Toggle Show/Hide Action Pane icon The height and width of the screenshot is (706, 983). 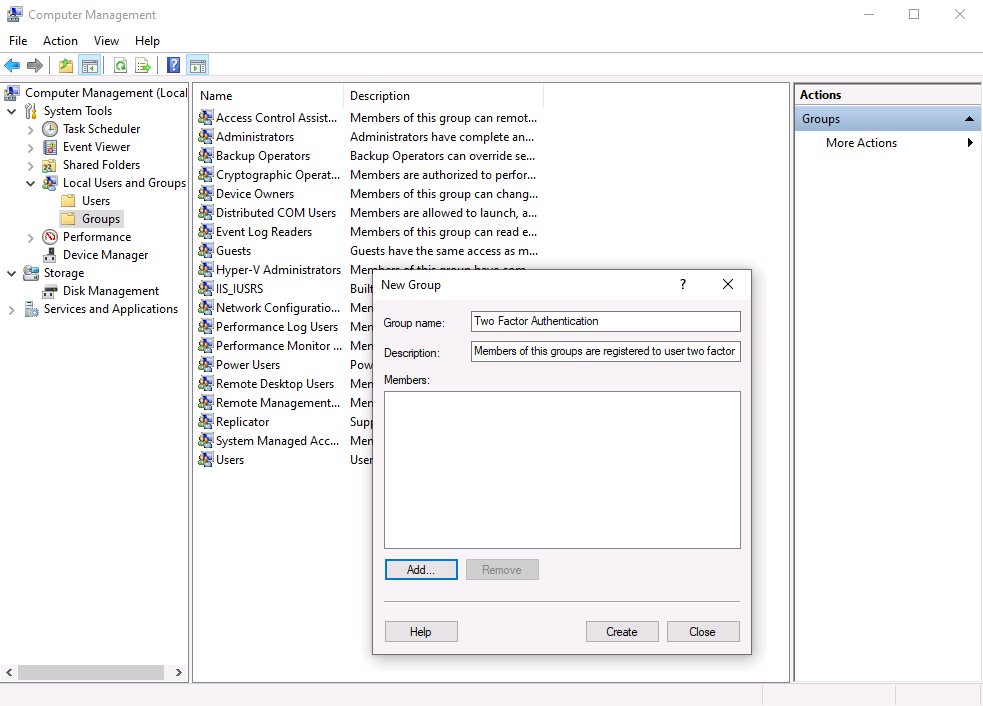tap(198, 66)
